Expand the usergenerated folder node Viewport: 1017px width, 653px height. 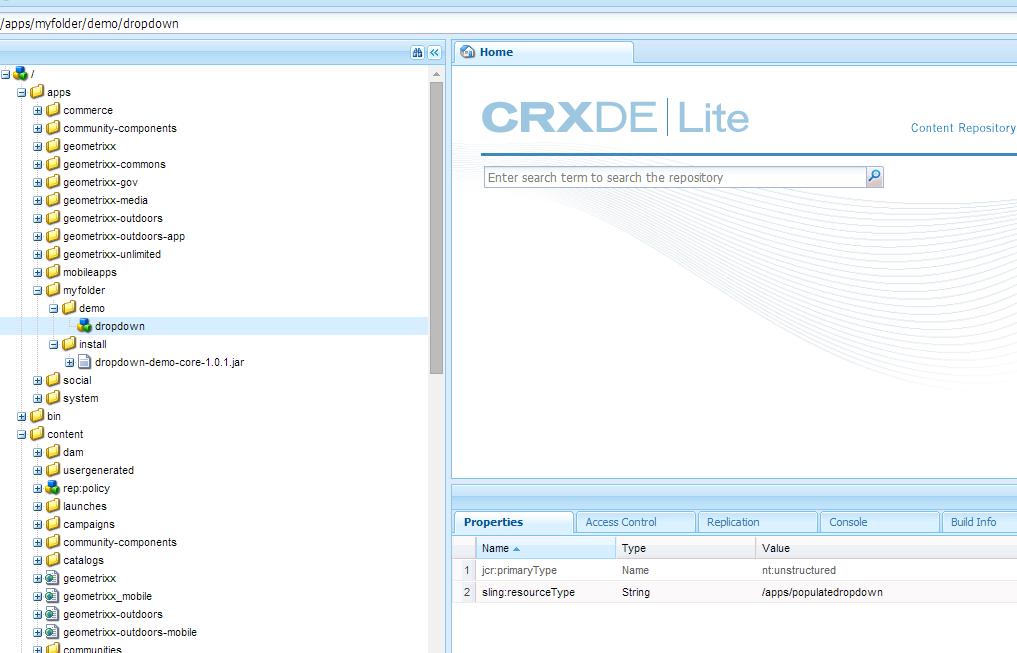pyautogui.click(x=38, y=471)
